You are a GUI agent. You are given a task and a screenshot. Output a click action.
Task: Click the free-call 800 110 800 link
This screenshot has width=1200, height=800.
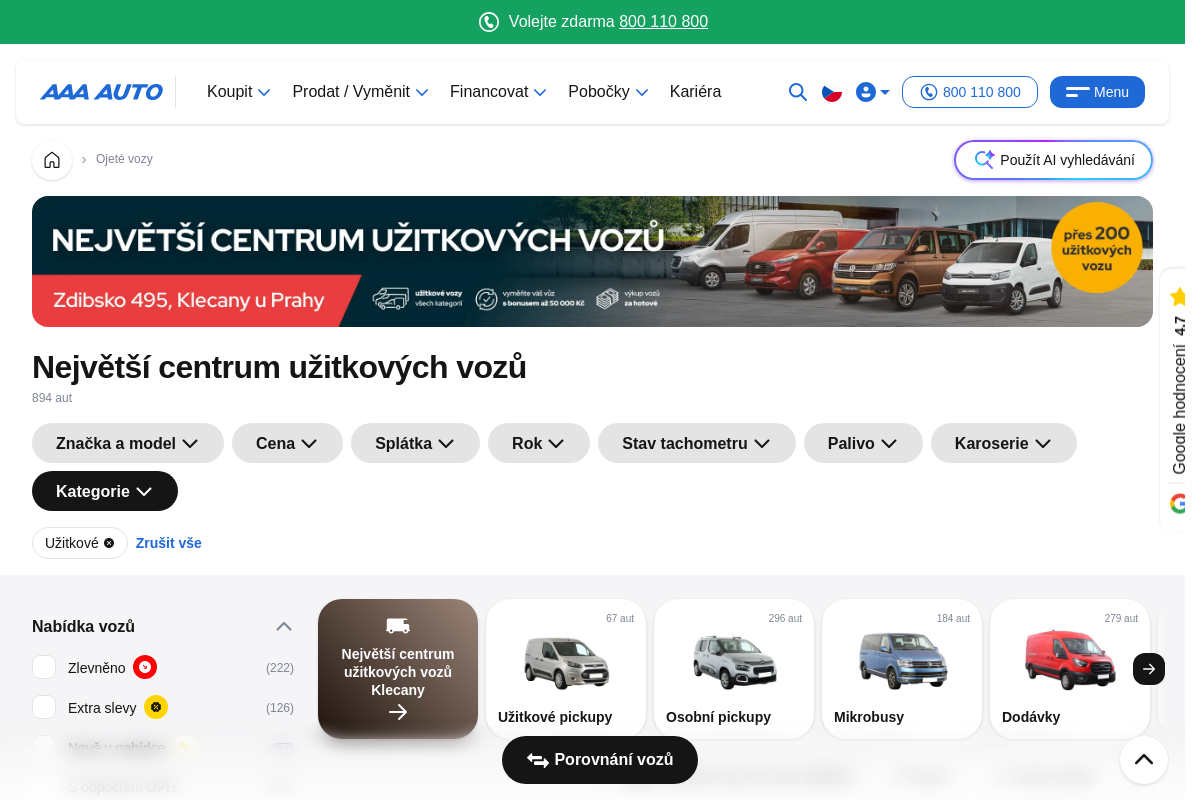[x=663, y=22]
